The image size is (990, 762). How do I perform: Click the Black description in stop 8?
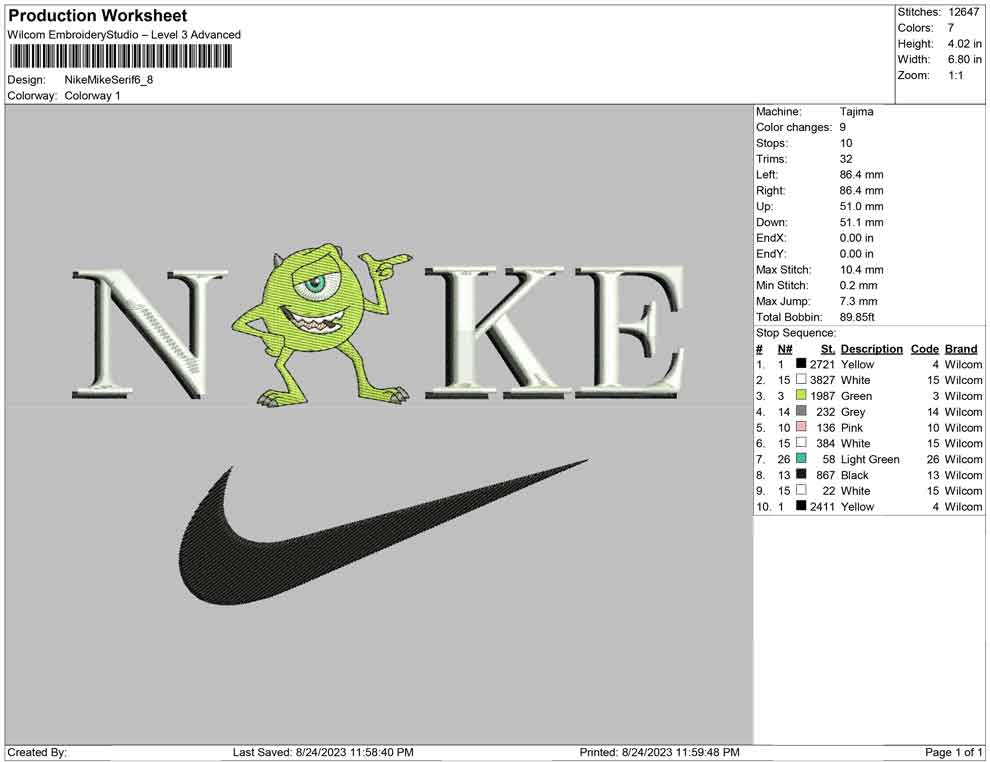click(x=855, y=475)
